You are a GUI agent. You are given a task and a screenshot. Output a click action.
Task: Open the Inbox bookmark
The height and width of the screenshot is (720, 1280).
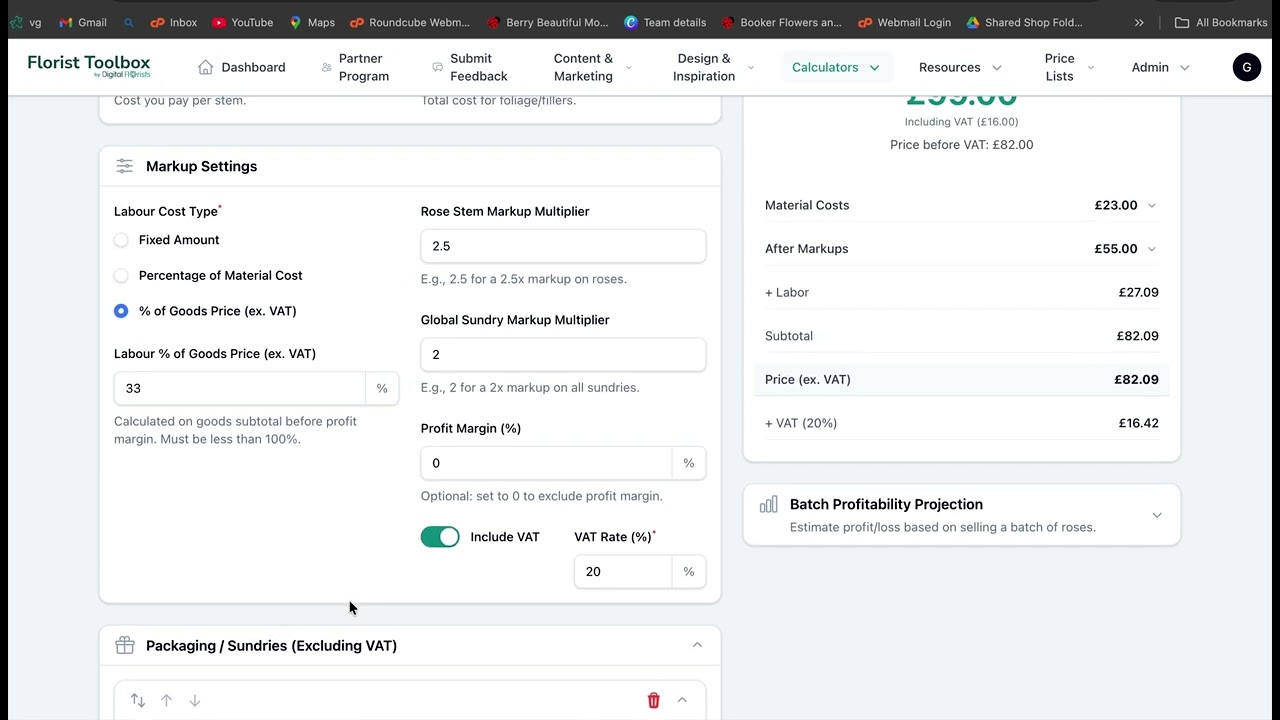click(174, 22)
